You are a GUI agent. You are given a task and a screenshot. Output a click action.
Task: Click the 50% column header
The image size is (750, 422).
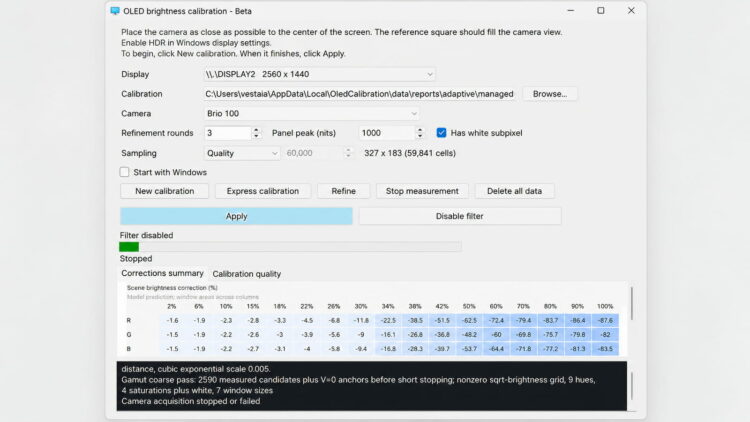coord(469,306)
